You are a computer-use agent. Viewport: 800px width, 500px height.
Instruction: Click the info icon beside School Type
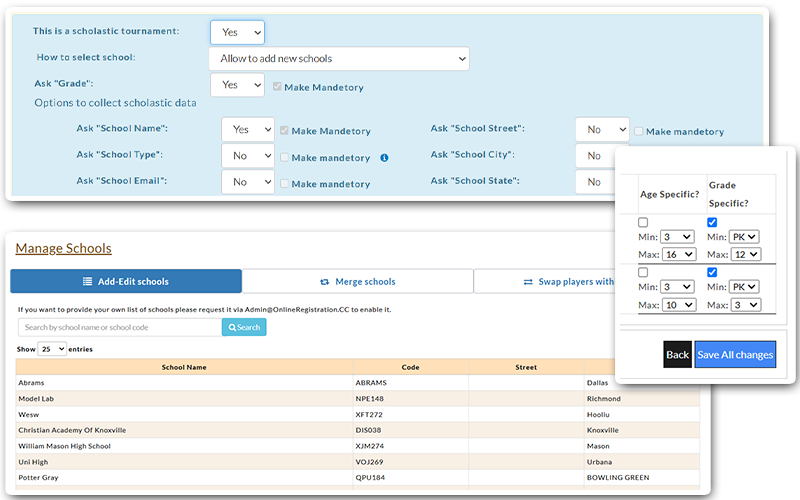(x=385, y=158)
